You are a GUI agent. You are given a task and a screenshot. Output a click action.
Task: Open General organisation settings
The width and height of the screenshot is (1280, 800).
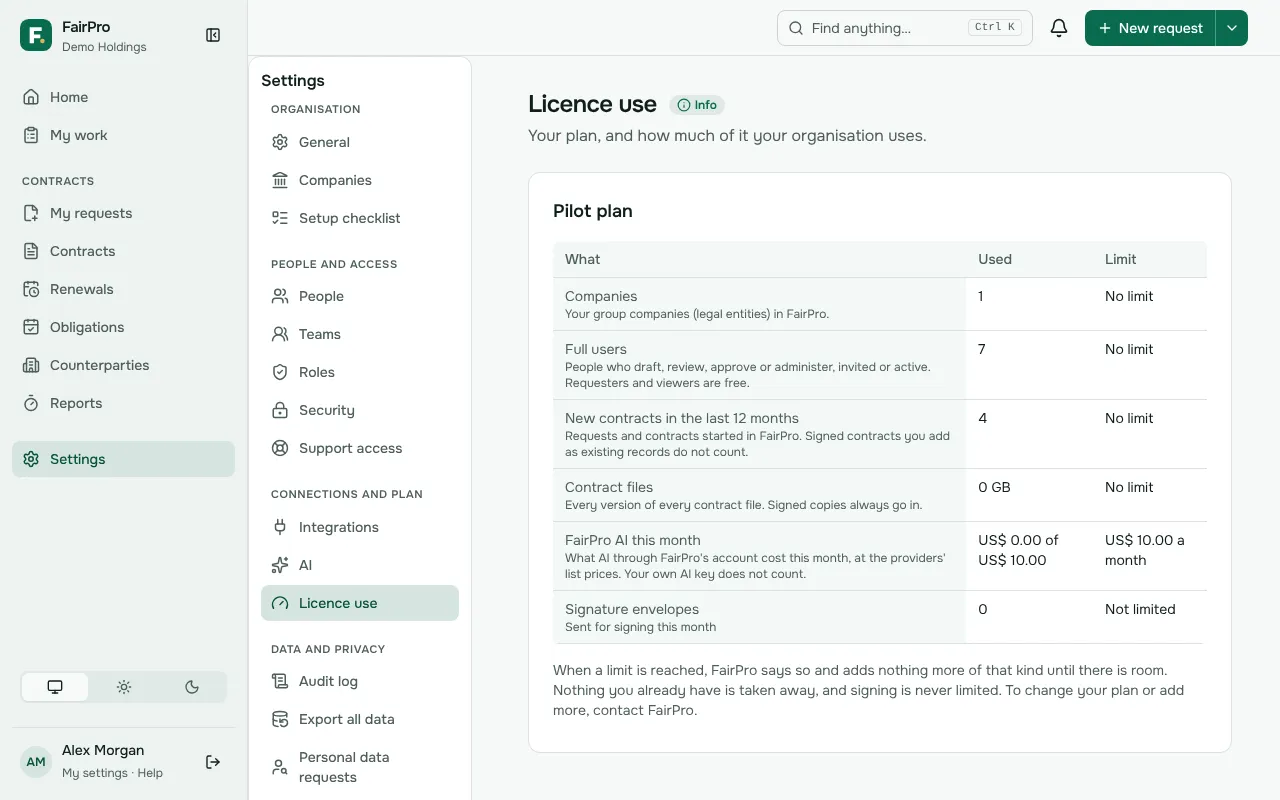coord(360,142)
